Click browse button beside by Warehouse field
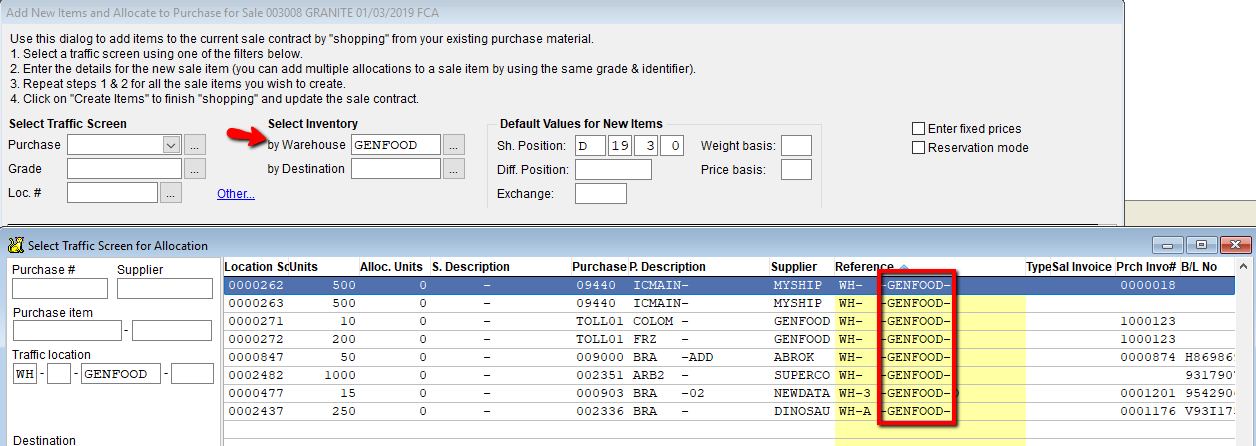The width and height of the screenshot is (1256, 446). click(454, 145)
